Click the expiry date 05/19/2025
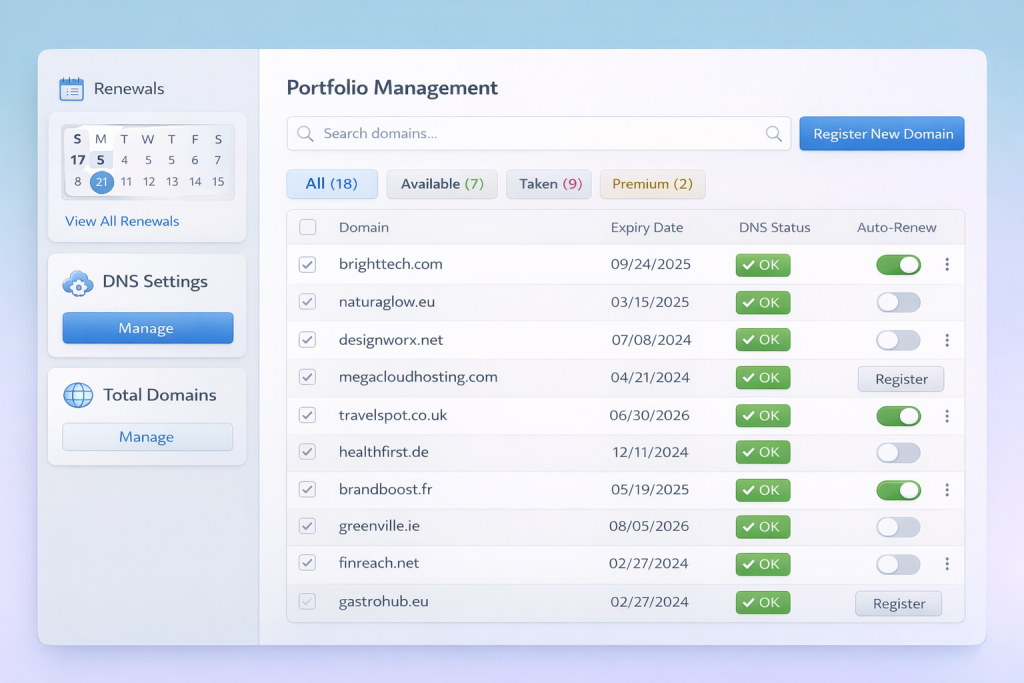This screenshot has width=1024, height=683. coord(650,490)
